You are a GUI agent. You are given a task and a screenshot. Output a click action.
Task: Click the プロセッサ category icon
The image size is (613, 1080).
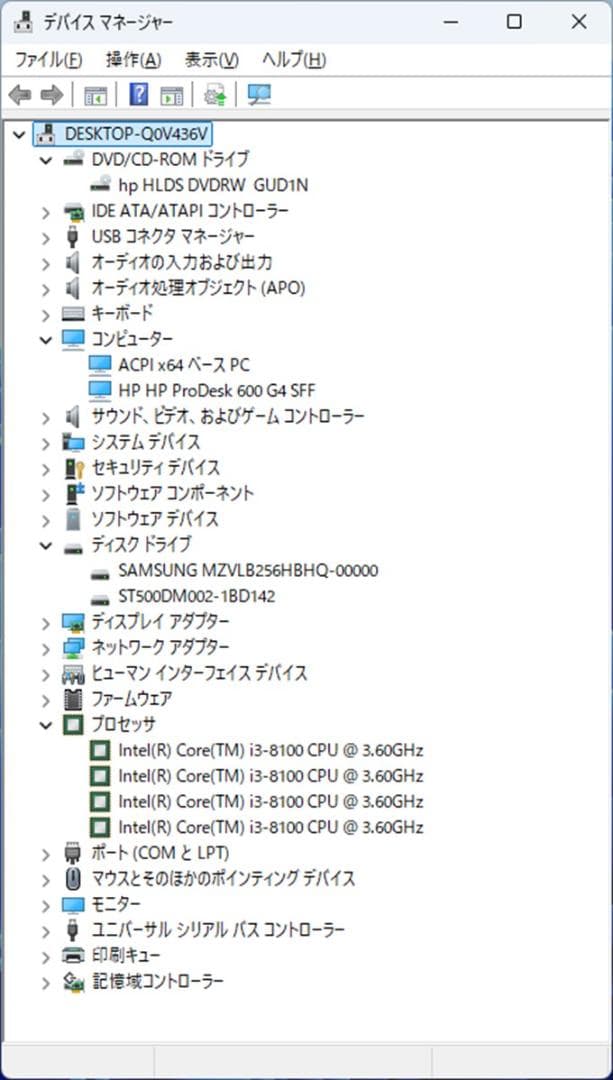click(74, 725)
